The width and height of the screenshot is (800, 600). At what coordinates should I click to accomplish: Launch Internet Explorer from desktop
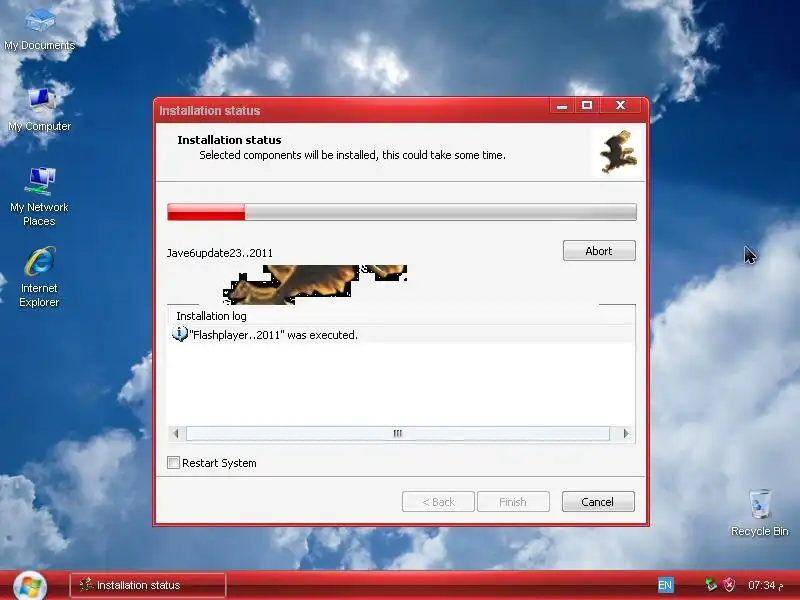pyautogui.click(x=39, y=277)
